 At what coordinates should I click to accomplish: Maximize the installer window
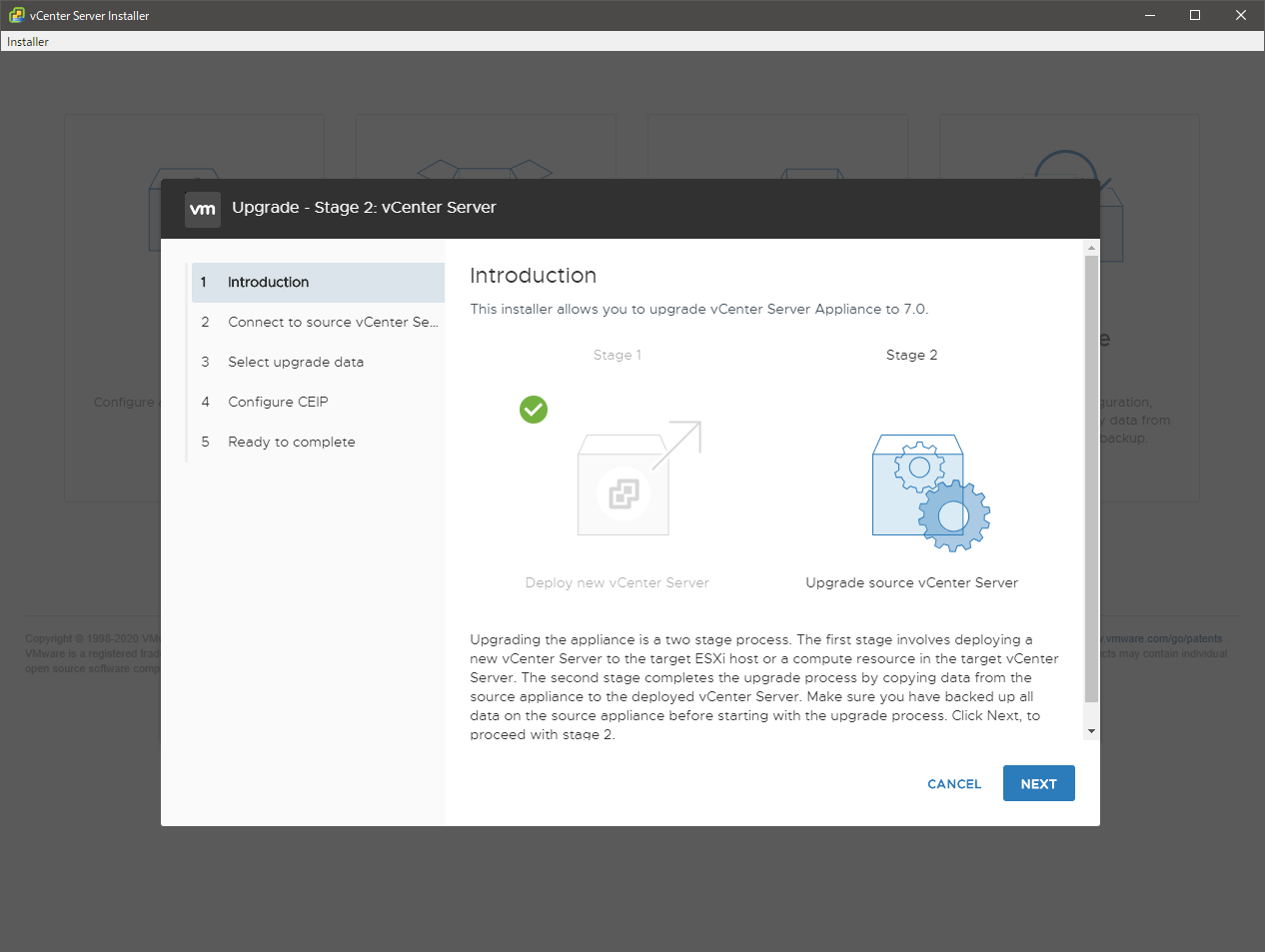pyautogui.click(x=1195, y=15)
